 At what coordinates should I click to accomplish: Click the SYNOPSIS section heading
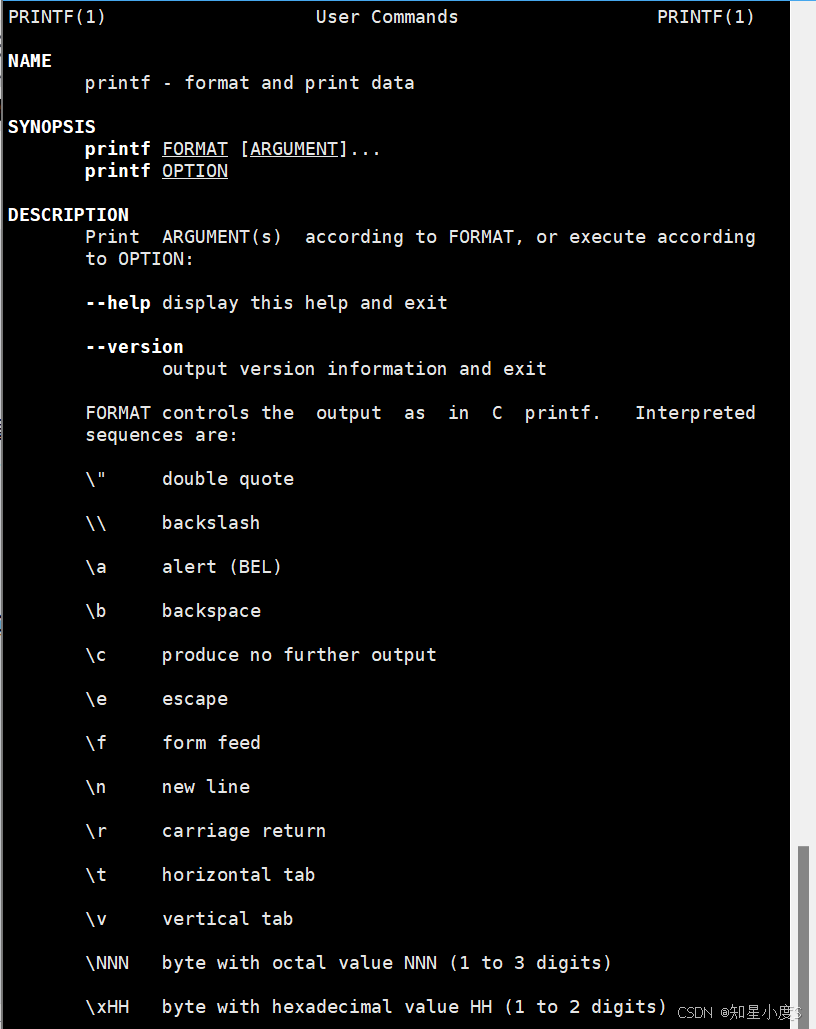point(51,127)
